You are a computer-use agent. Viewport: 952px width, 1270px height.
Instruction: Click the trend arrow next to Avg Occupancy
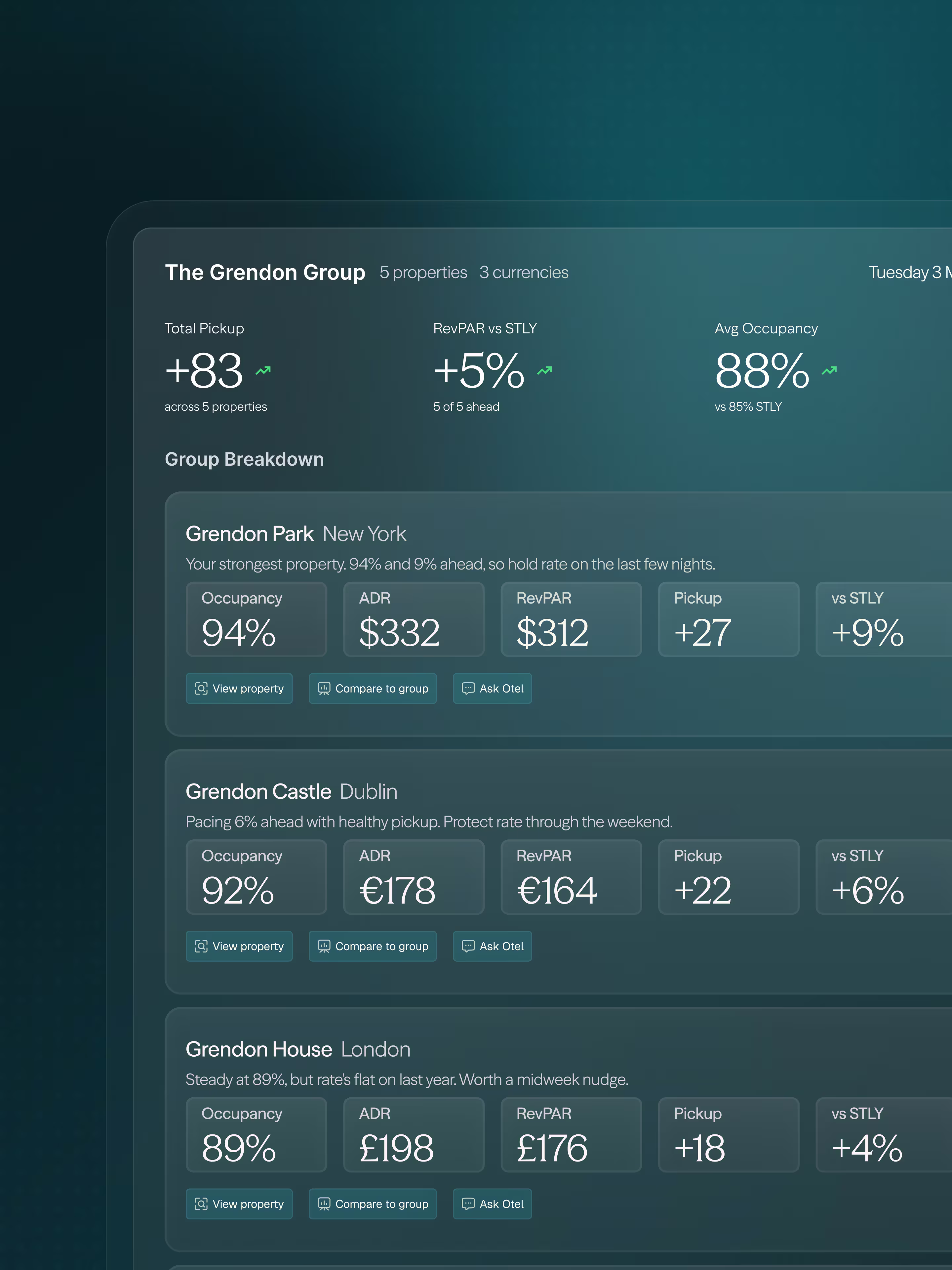point(829,371)
